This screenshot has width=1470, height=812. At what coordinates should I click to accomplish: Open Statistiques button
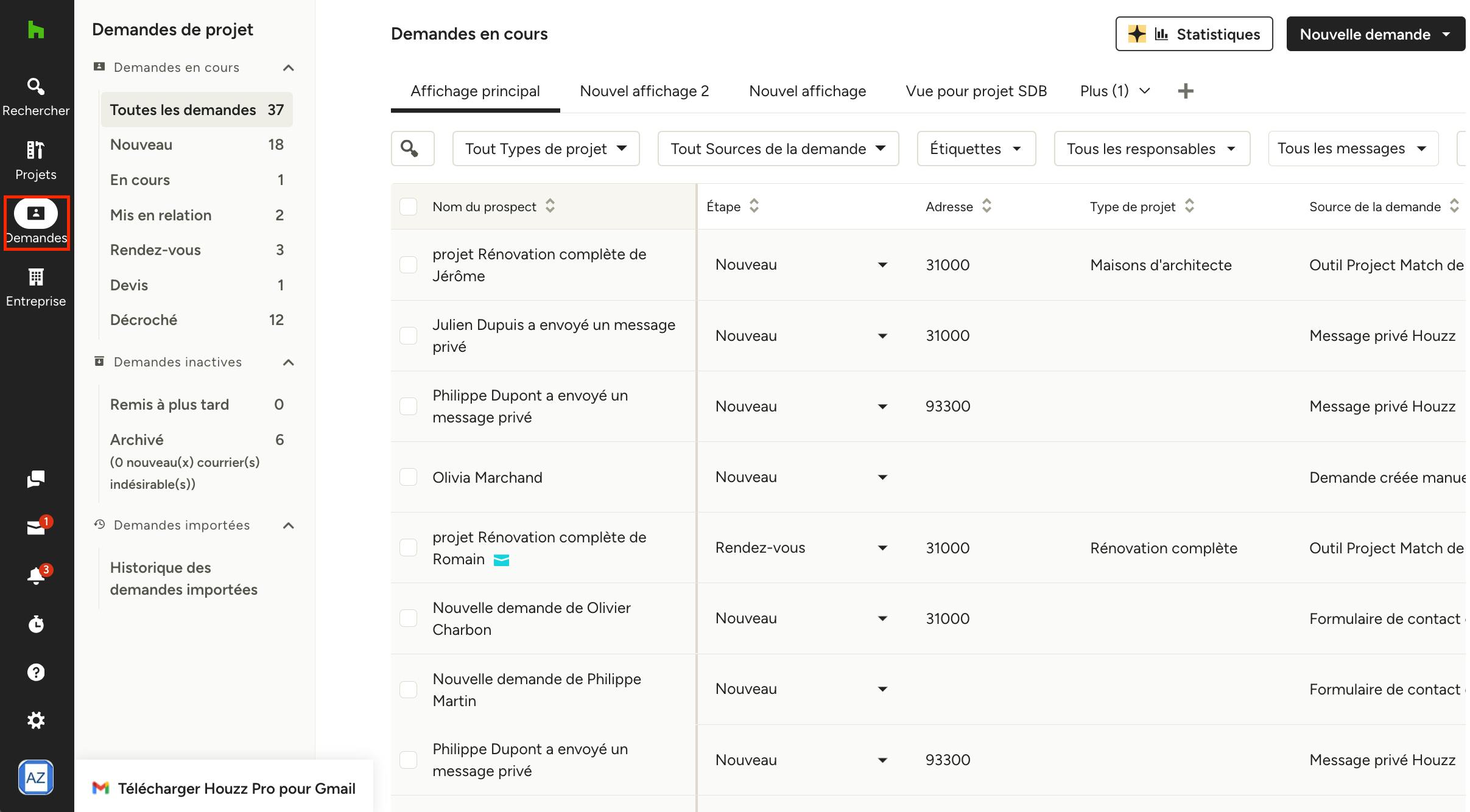[1194, 34]
